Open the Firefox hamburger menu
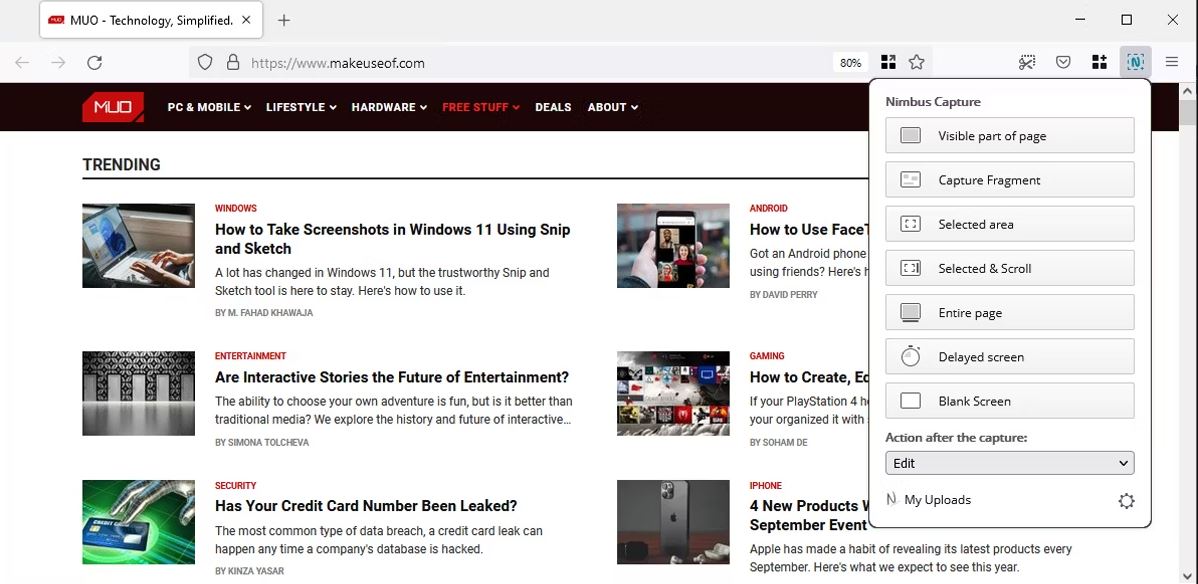 [1171, 63]
